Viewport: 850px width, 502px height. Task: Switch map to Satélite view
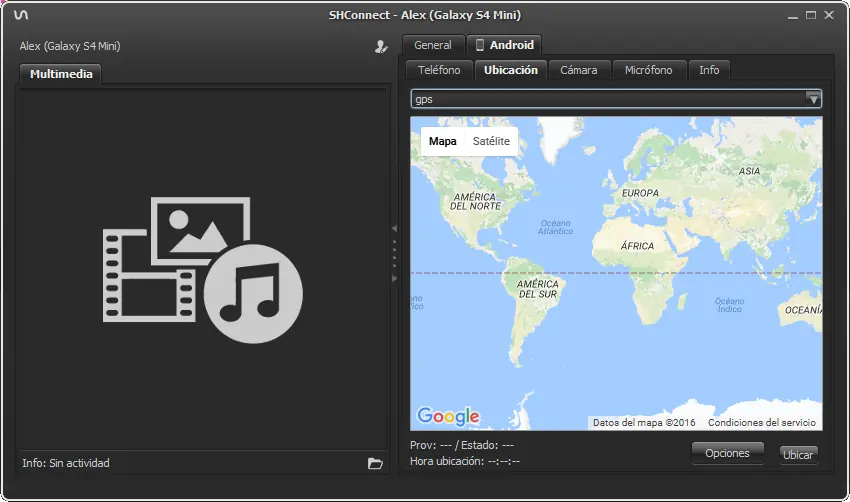(491, 141)
